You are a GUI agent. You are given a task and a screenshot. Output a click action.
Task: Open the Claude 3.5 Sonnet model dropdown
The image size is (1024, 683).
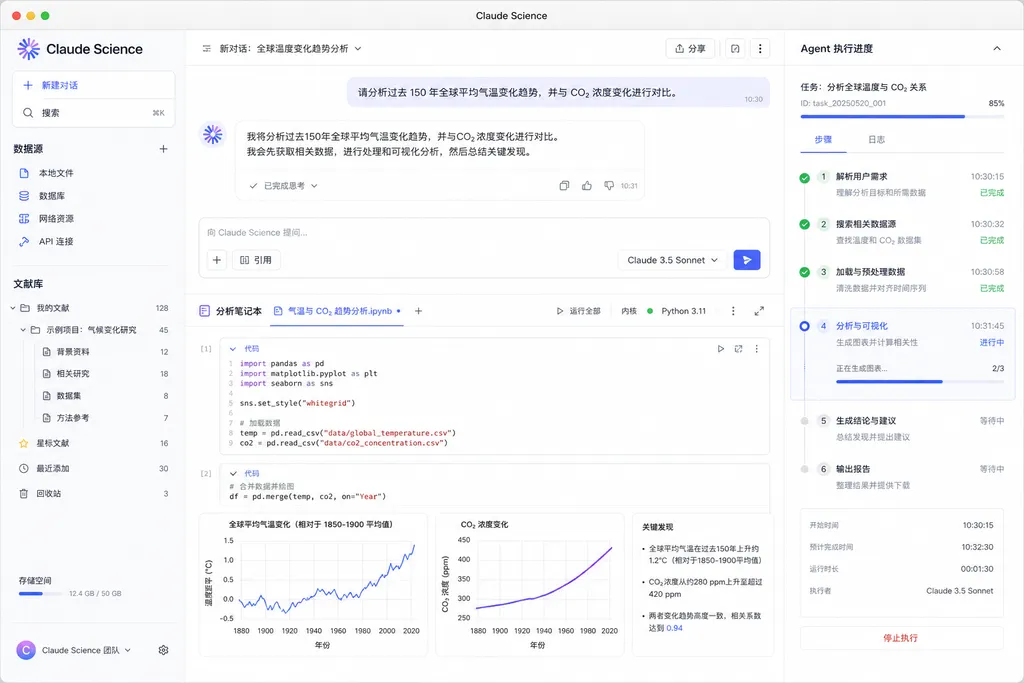pos(672,260)
